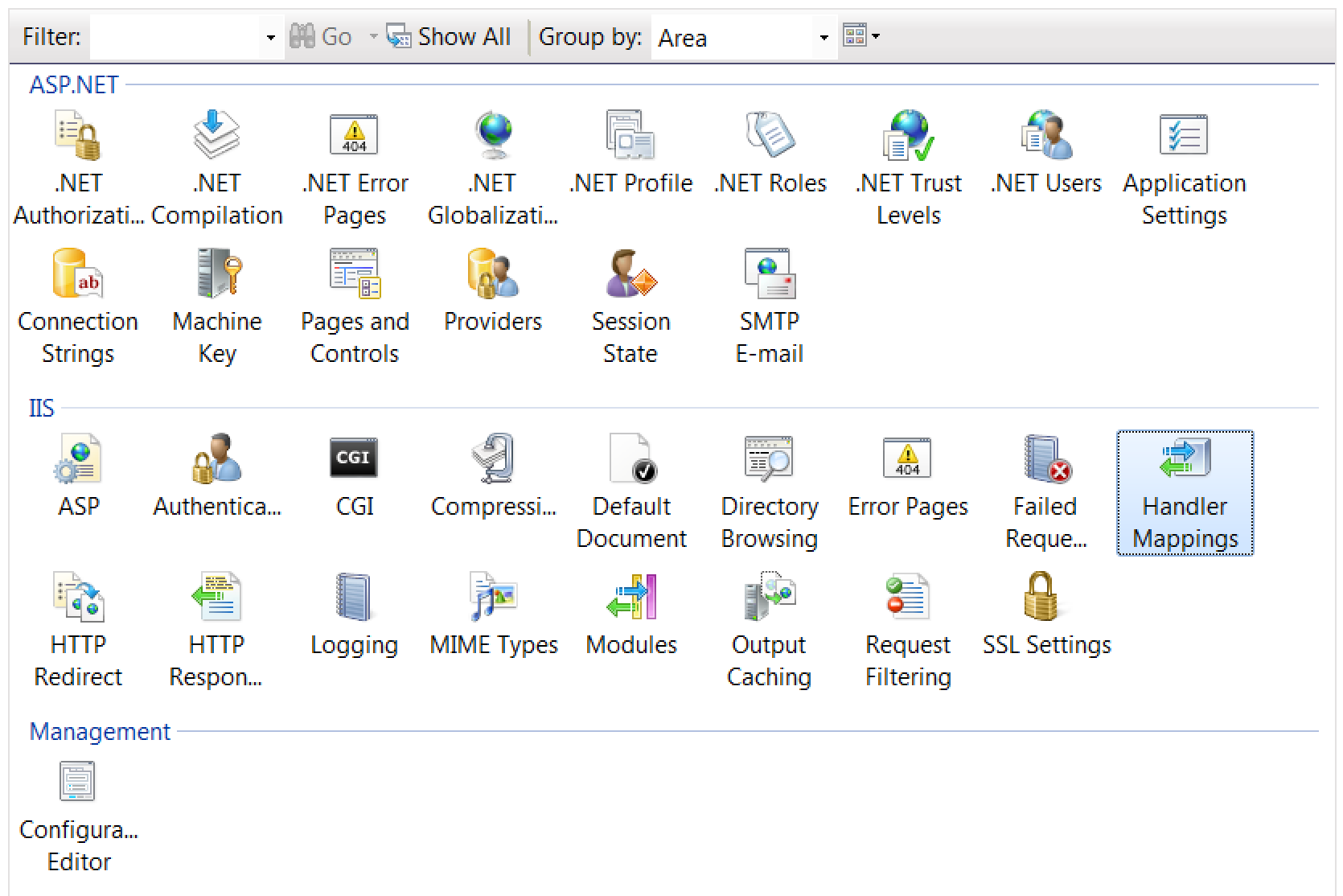Open the CGI feature icon

pos(355,458)
